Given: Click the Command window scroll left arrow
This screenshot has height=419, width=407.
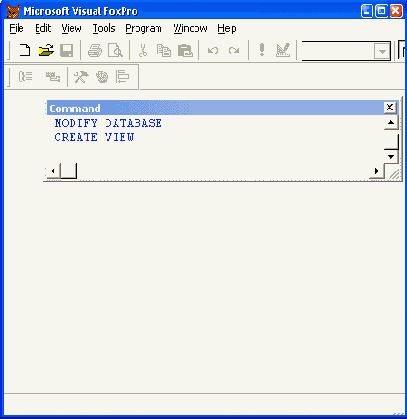Looking at the screenshot, I should (x=53, y=171).
